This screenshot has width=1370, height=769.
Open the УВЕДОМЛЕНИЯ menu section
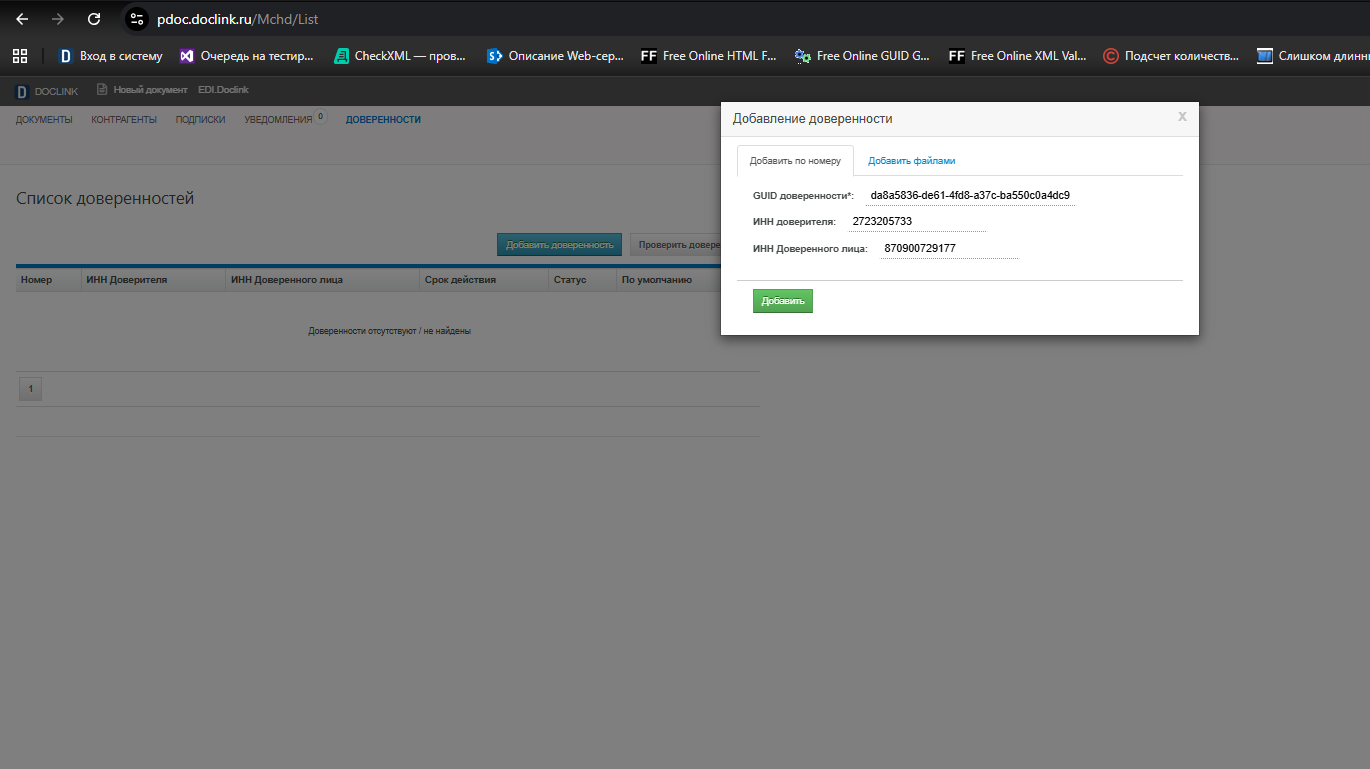[x=279, y=120]
